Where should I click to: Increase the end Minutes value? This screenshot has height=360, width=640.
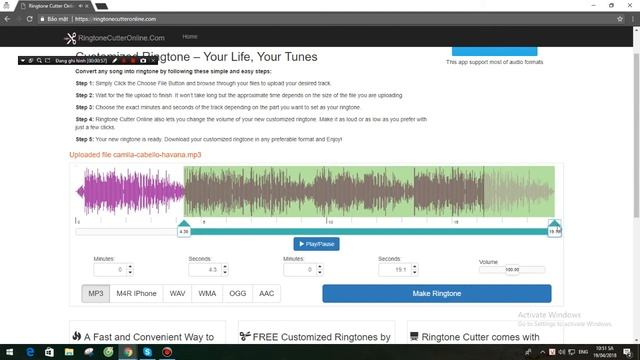click(x=320, y=267)
